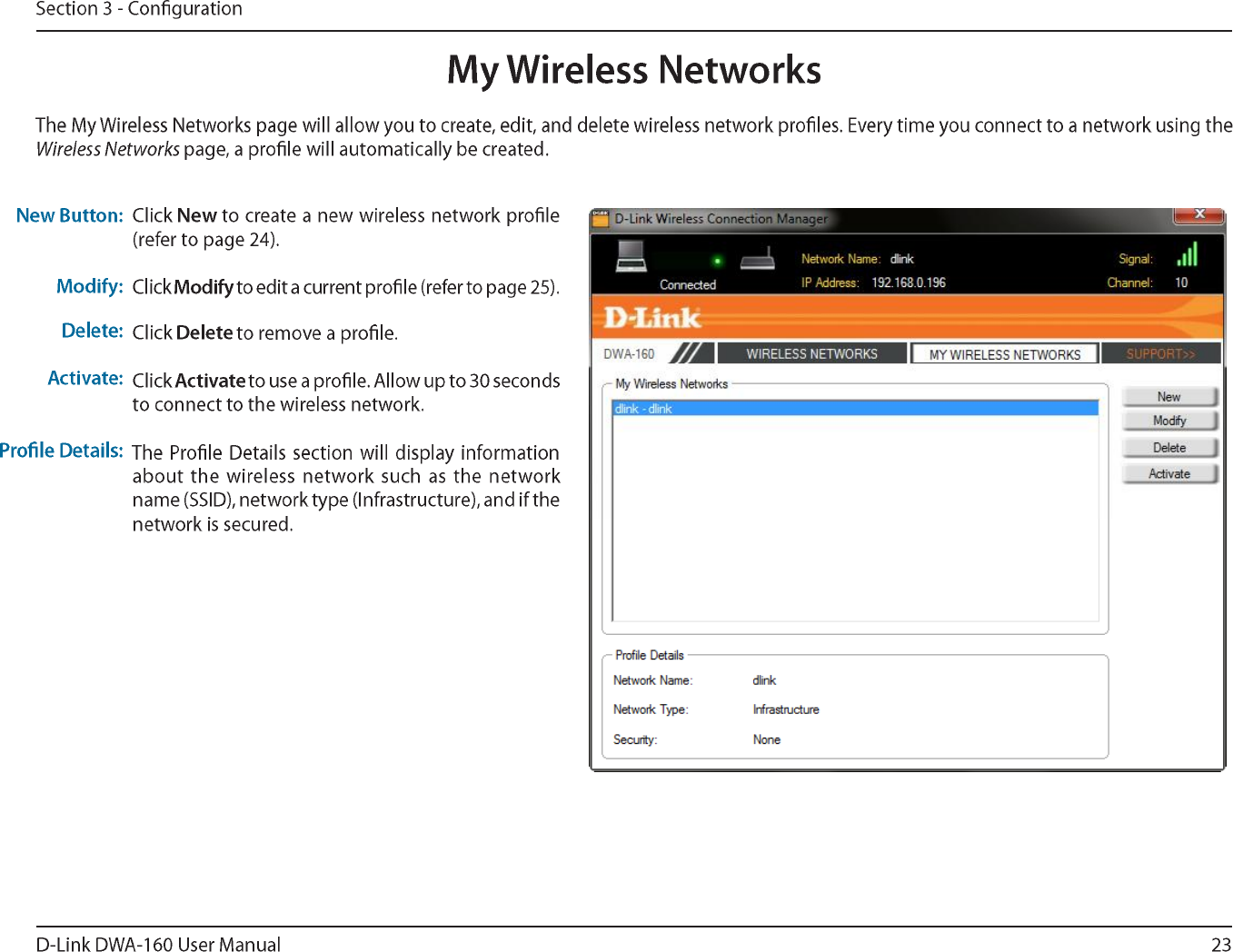Click the page number 23
Screen dimensions: 1233x952
[x=1221, y=944]
